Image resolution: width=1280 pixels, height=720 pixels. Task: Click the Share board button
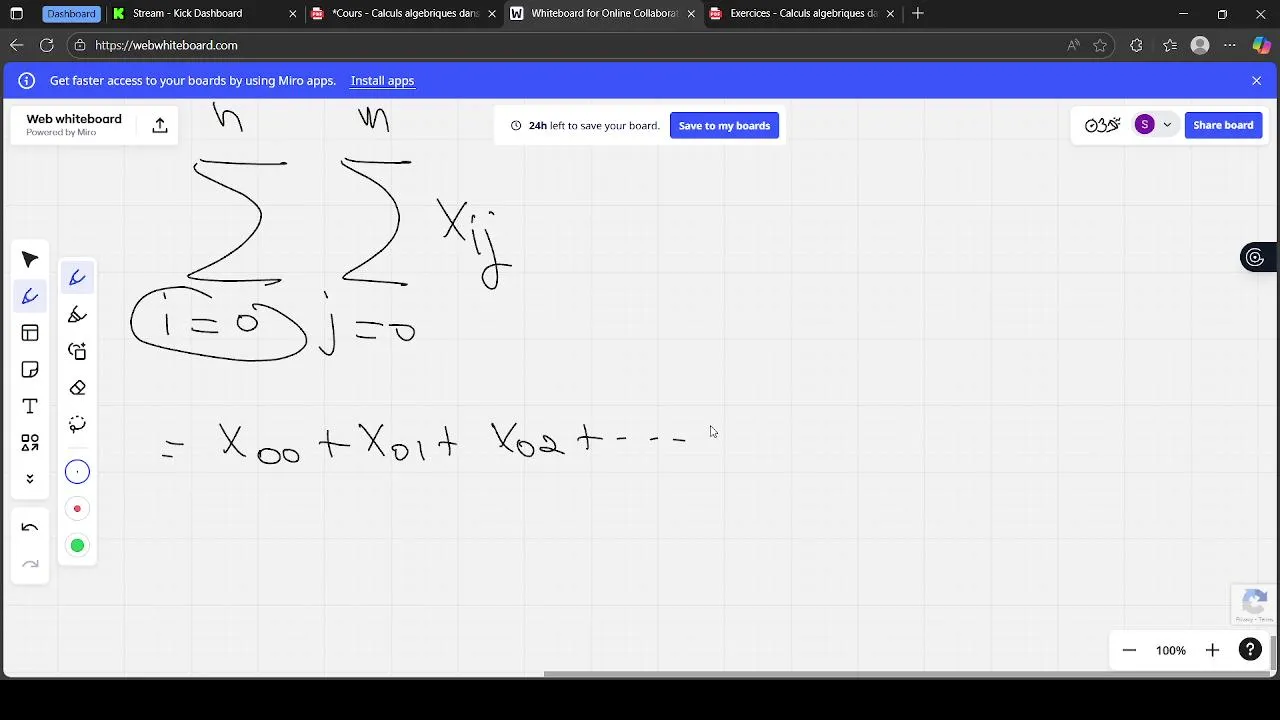[x=1223, y=125]
